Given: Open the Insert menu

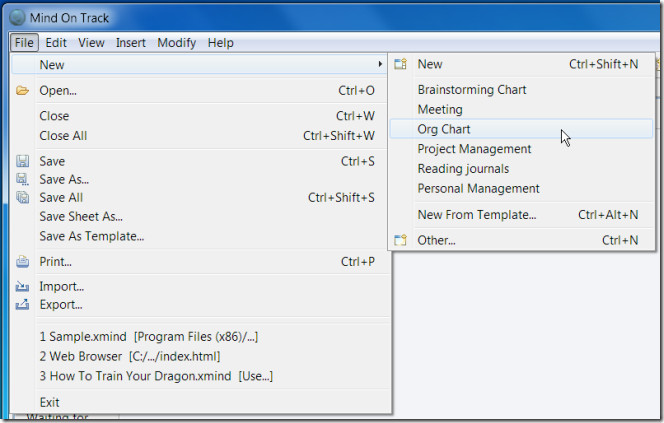Looking at the screenshot, I should click(x=130, y=43).
